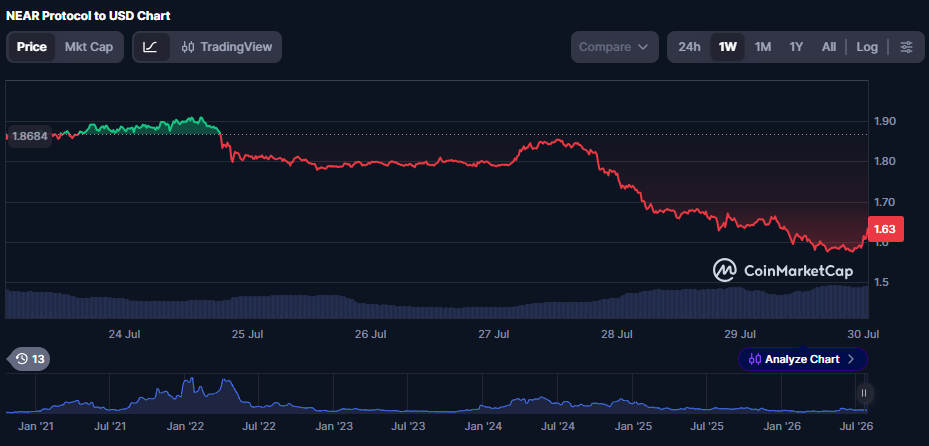Click the history clock badge showing 13
Screen dimensions: 929x446
[30, 359]
